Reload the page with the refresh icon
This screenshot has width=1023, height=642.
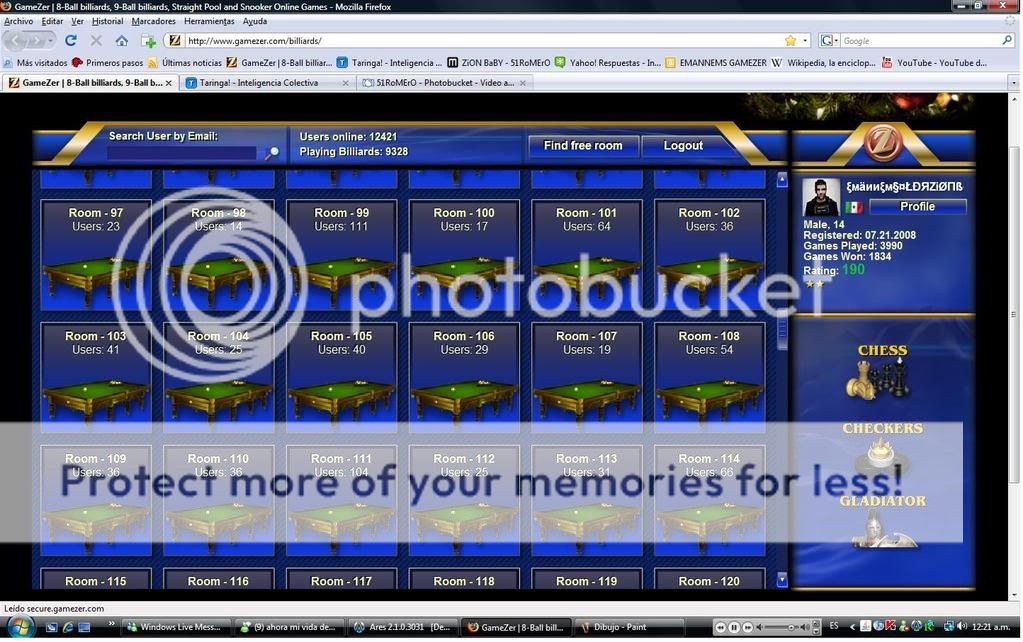coord(70,40)
